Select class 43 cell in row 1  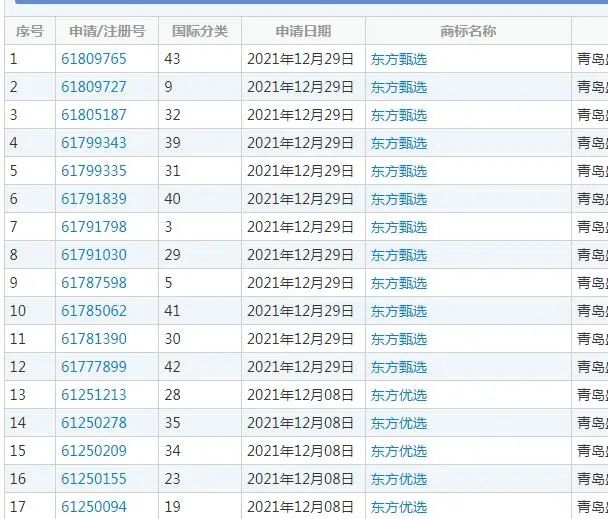[x=200, y=59]
